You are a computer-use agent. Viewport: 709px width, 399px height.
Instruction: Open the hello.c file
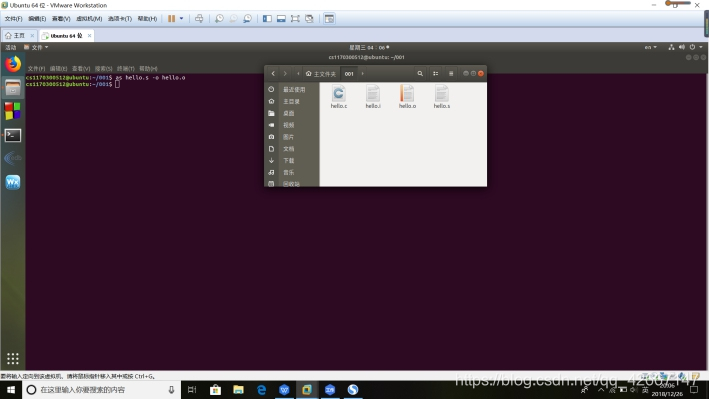[339, 97]
